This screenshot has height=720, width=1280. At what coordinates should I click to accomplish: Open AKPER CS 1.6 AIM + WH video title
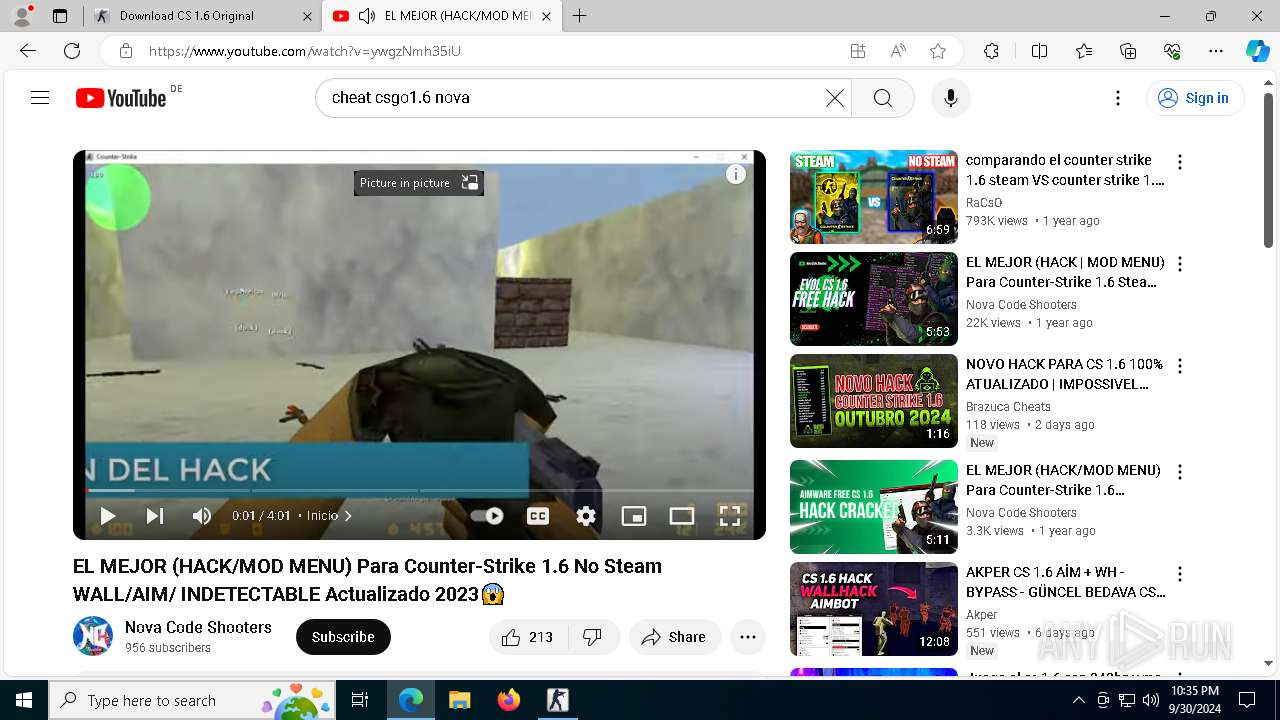click(1065, 582)
